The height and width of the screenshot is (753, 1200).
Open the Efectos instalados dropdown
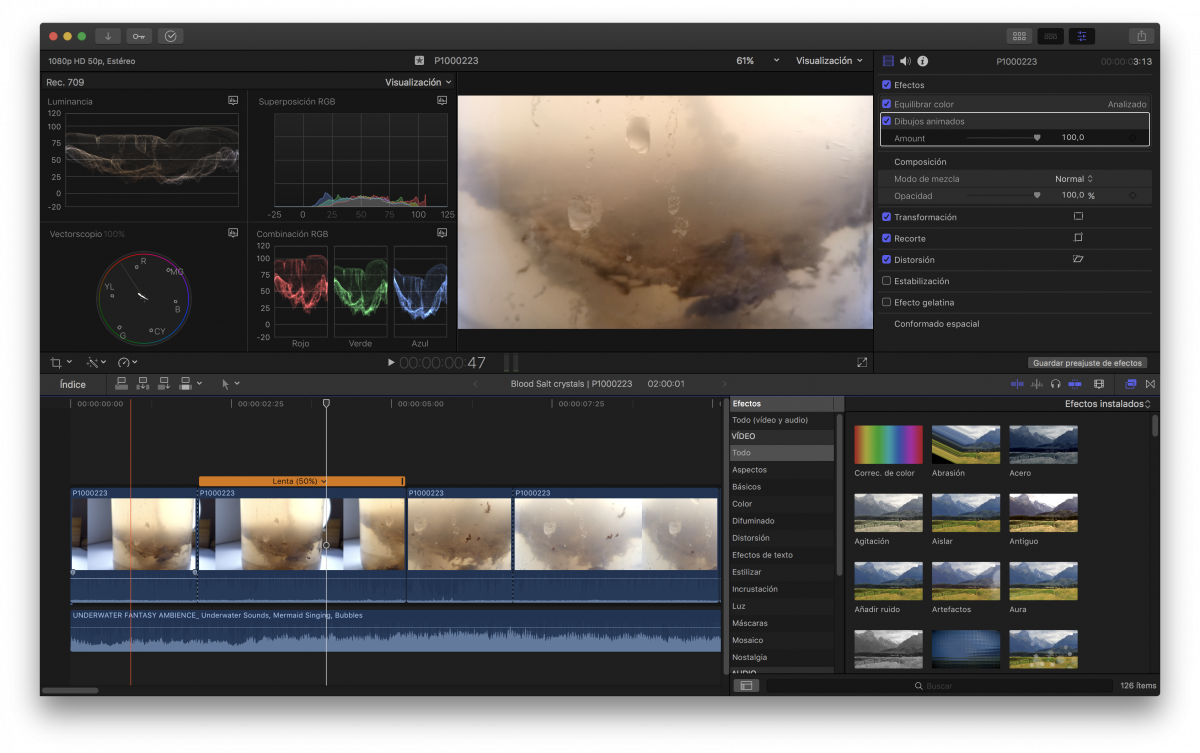point(1107,404)
